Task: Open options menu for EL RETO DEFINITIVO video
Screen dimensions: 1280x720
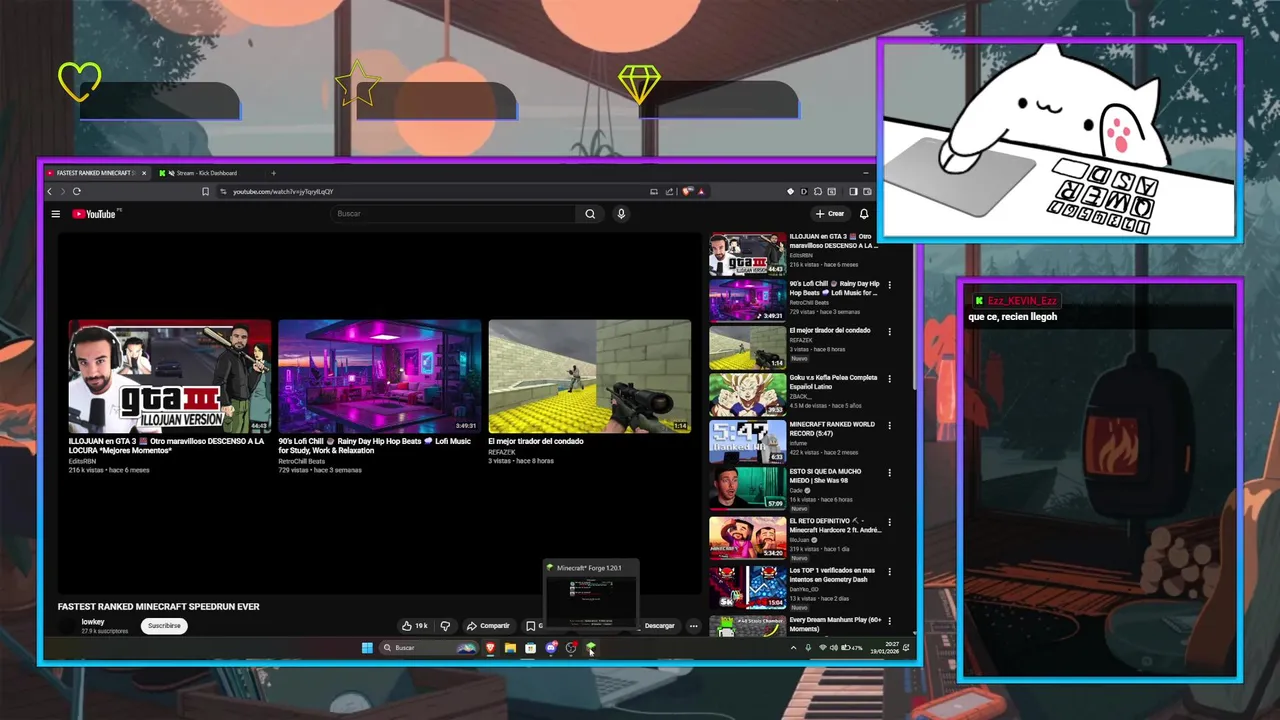Action: (889, 522)
